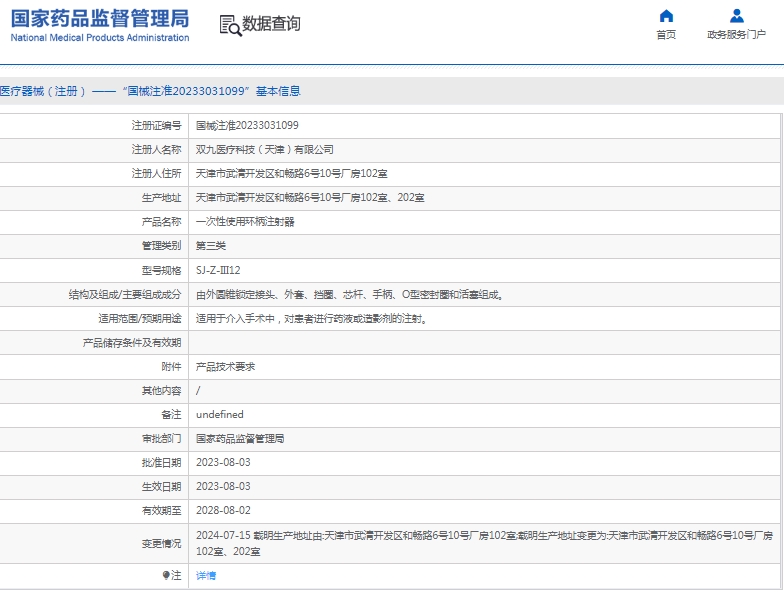Click the 产品储存条件及有效期 row label
The image size is (784, 597).
coord(132,342)
